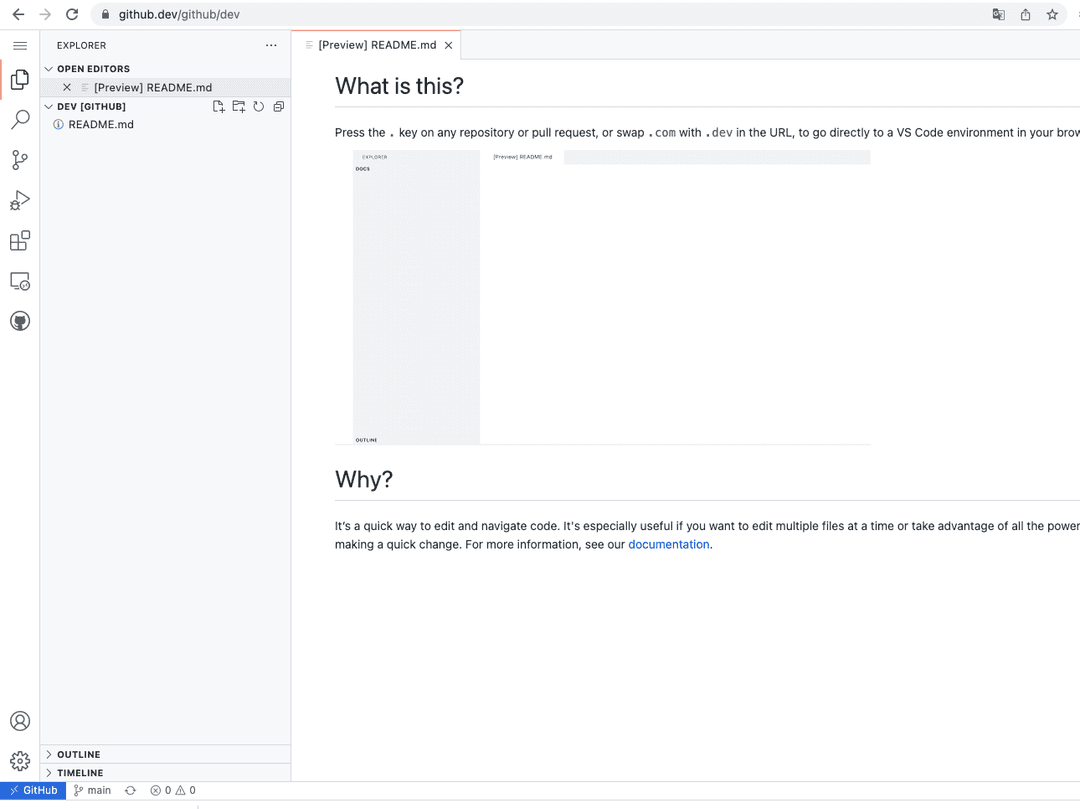
Task: Refresh the Explorer file list
Action: click(258, 106)
